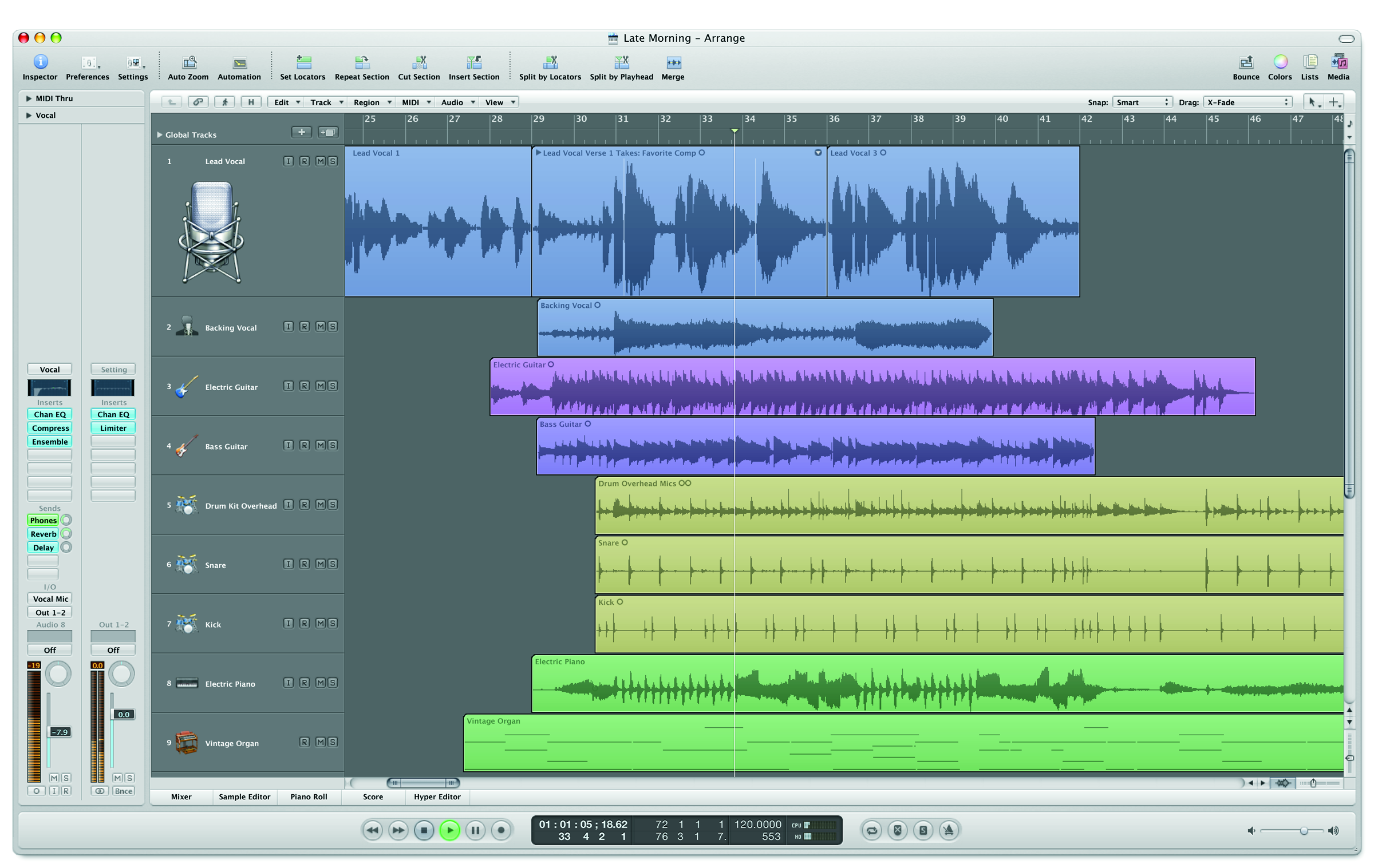Screen dimensions: 1374x868
Task: Click the Split by Playhead icon
Action: tap(621, 62)
